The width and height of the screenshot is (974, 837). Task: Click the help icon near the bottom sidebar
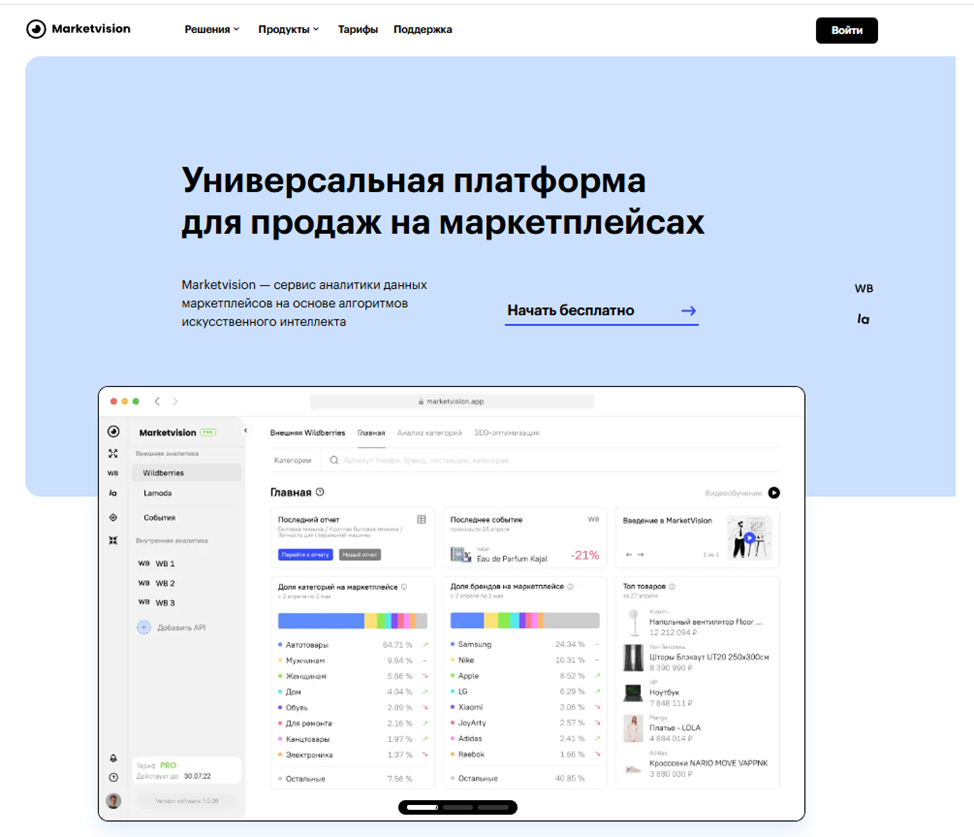[x=113, y=775]
